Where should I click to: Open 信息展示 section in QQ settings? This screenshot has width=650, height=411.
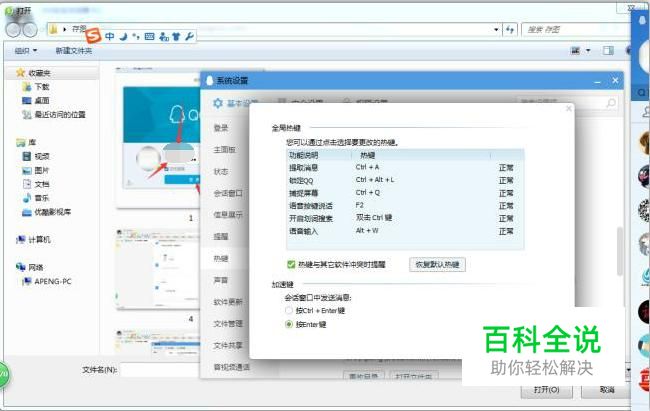228,215
